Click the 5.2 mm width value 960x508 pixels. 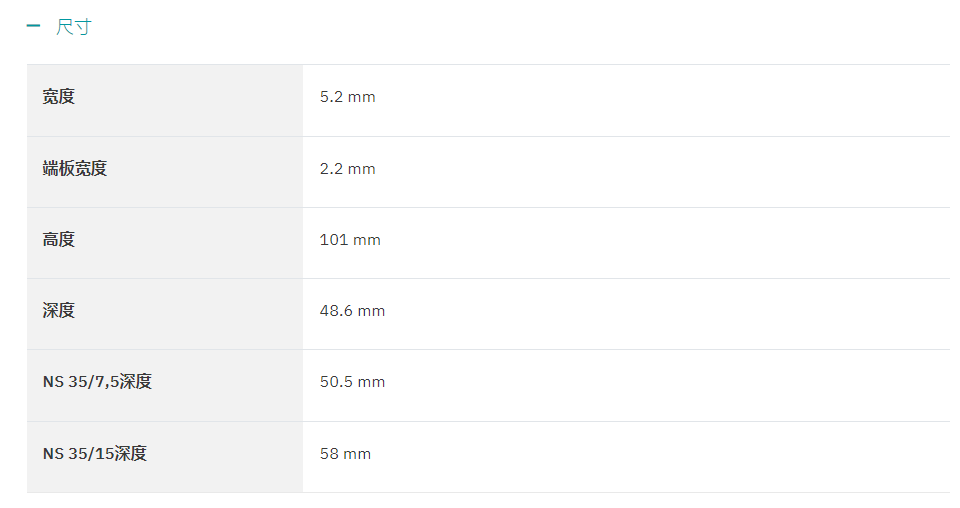click(x=347, y=97)
